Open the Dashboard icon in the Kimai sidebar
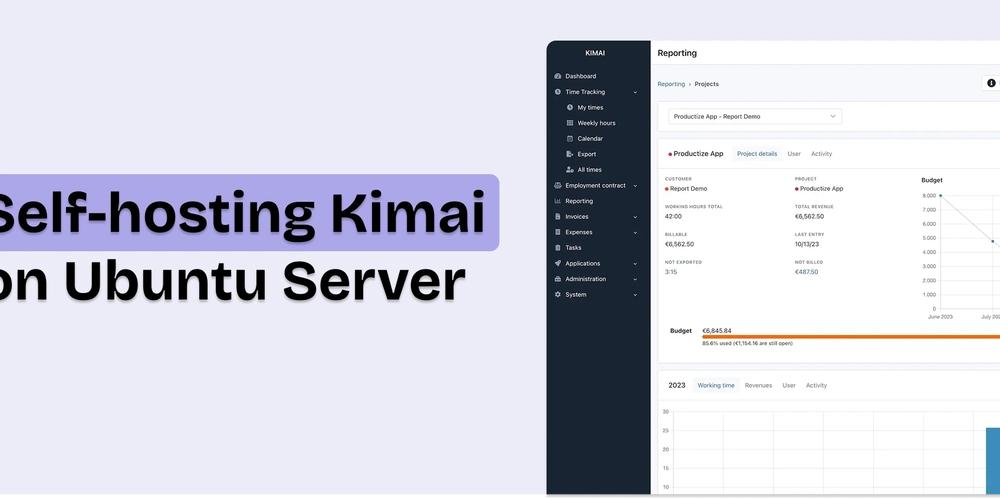This screenshot has width=1000, height=499. [x=558, y=76]
